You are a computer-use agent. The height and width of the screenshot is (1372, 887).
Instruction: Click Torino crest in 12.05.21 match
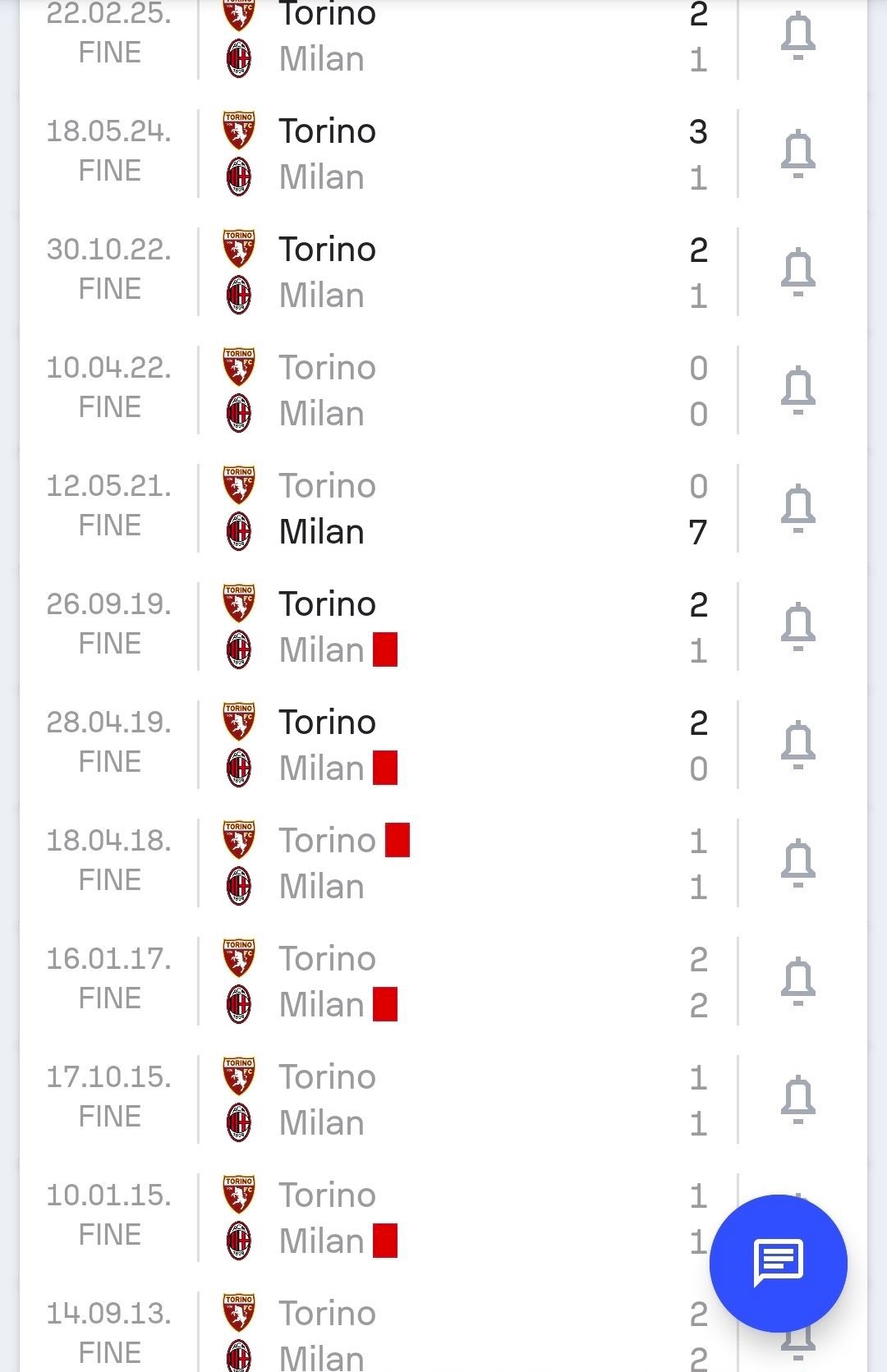coord(239,484)
